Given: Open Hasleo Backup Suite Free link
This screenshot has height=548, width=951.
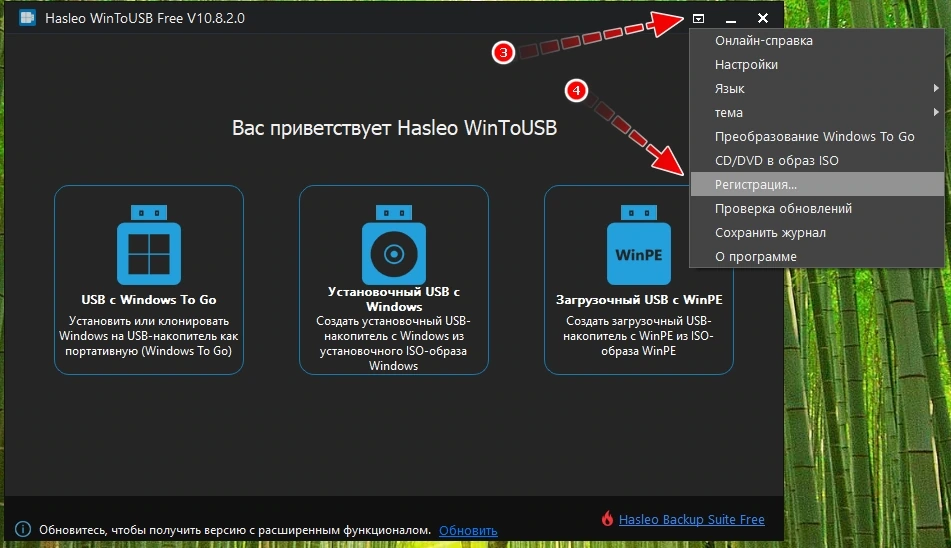Looking at the screenshot, I should pyautogui.click(x=691, y=520).
